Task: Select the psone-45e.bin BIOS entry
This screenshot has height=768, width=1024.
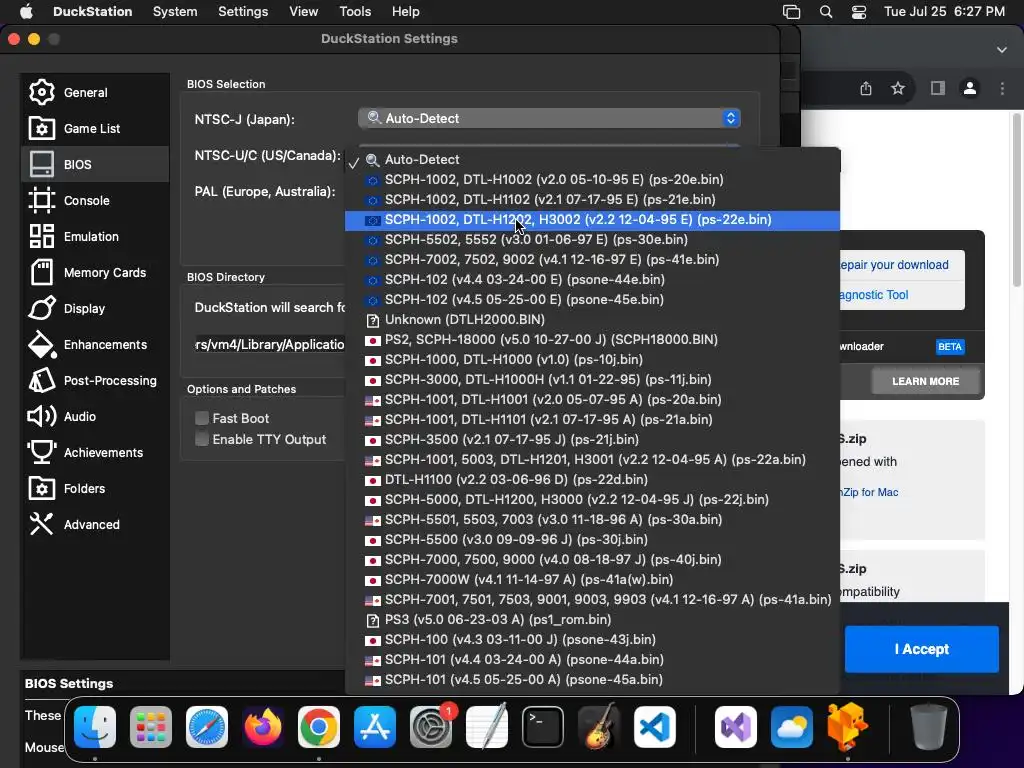Action: 592,300
